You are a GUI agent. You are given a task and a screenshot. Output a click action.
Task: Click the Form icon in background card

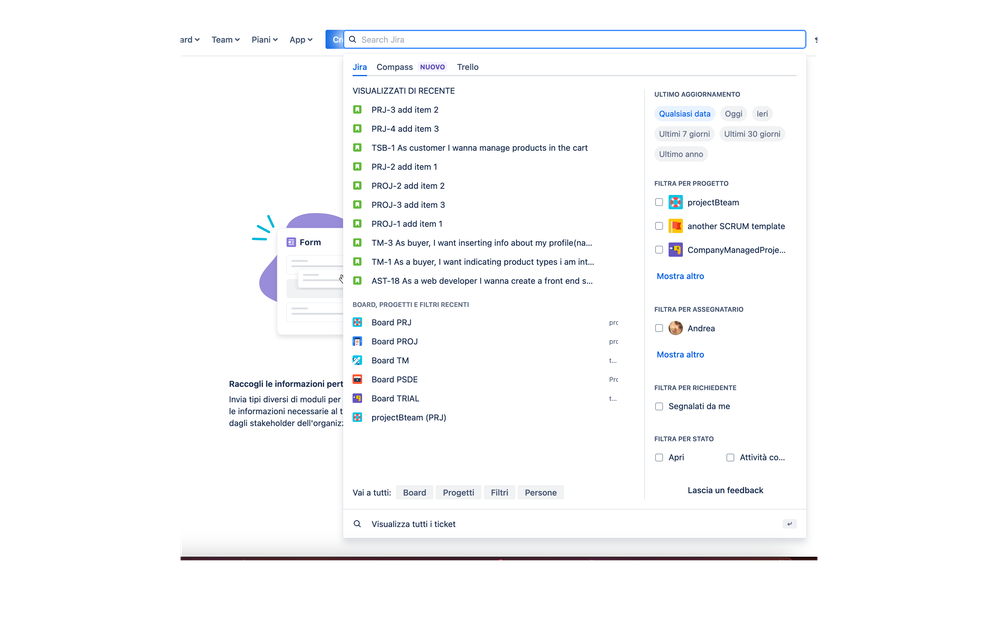(x=292, y=243)
